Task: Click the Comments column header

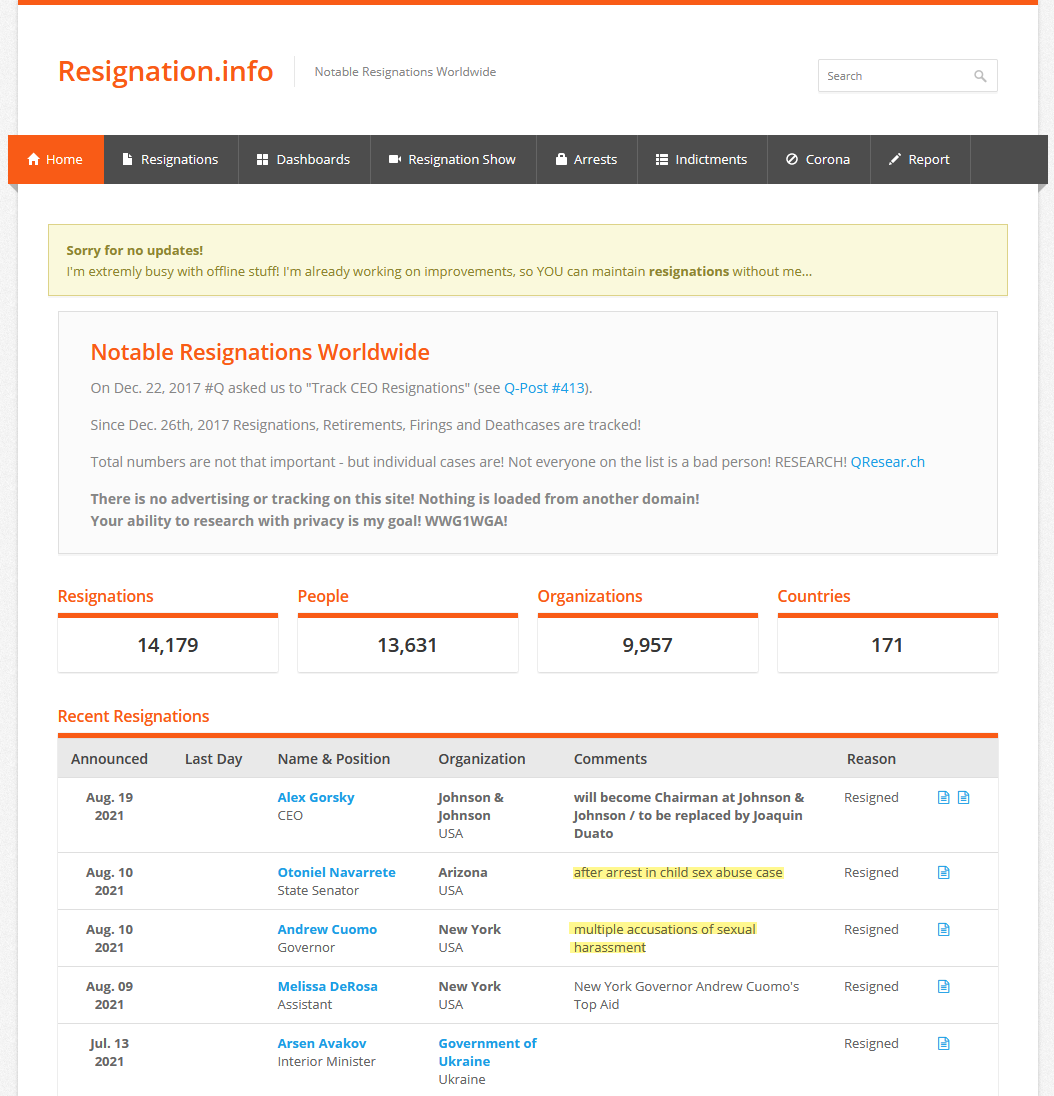Action: [610, 759]
